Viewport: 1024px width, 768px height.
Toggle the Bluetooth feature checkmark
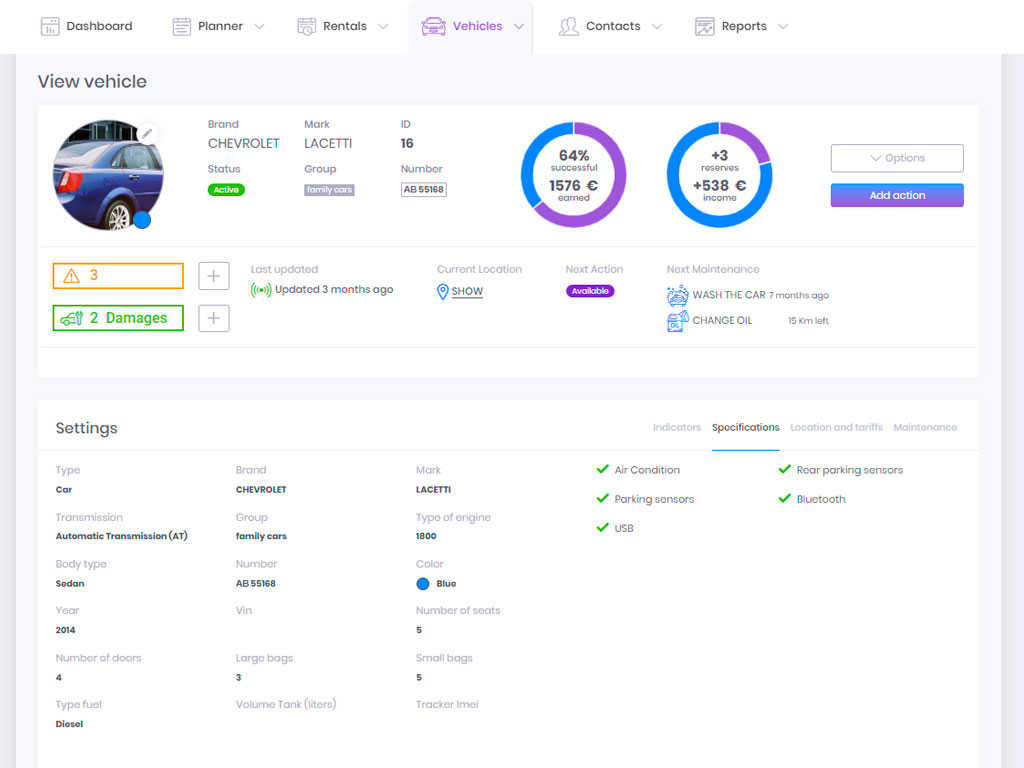point(784,498)
